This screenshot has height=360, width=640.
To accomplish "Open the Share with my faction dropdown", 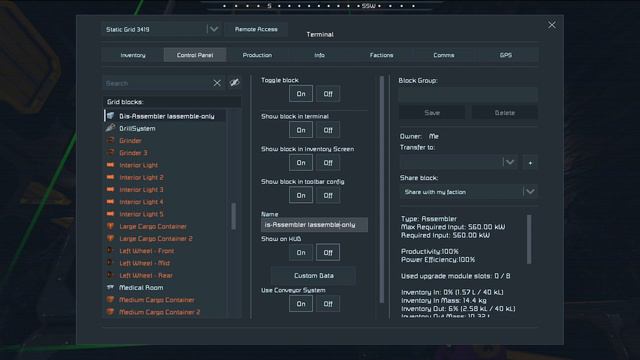I will 469,192.
